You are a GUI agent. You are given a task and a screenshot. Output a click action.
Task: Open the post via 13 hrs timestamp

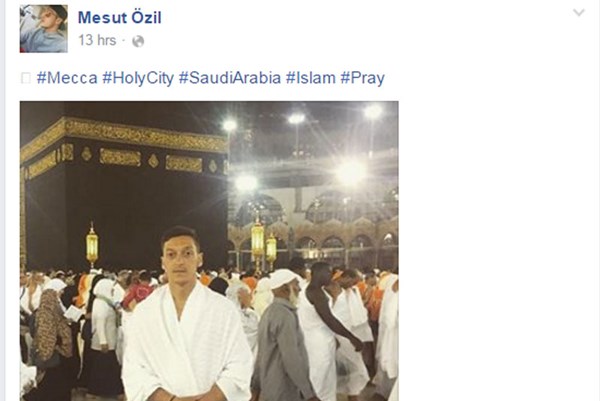pos(97,40)
